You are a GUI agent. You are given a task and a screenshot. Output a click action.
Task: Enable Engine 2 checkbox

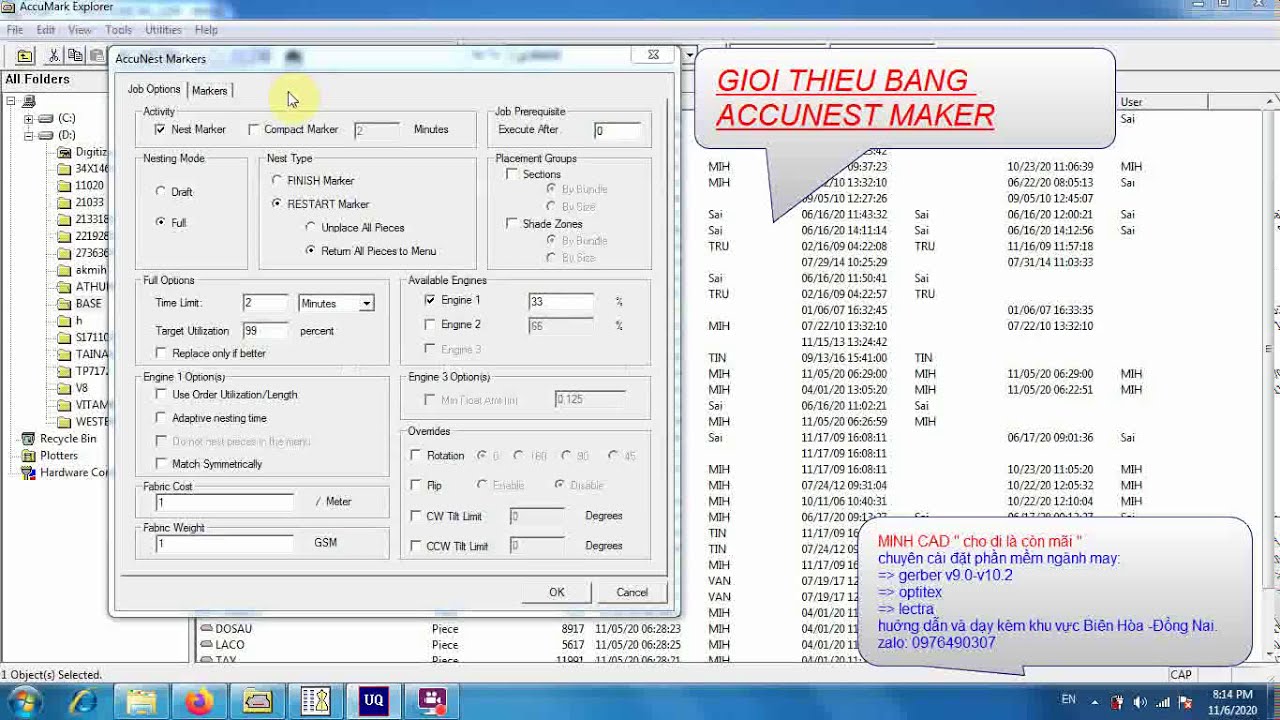[430, 324]
